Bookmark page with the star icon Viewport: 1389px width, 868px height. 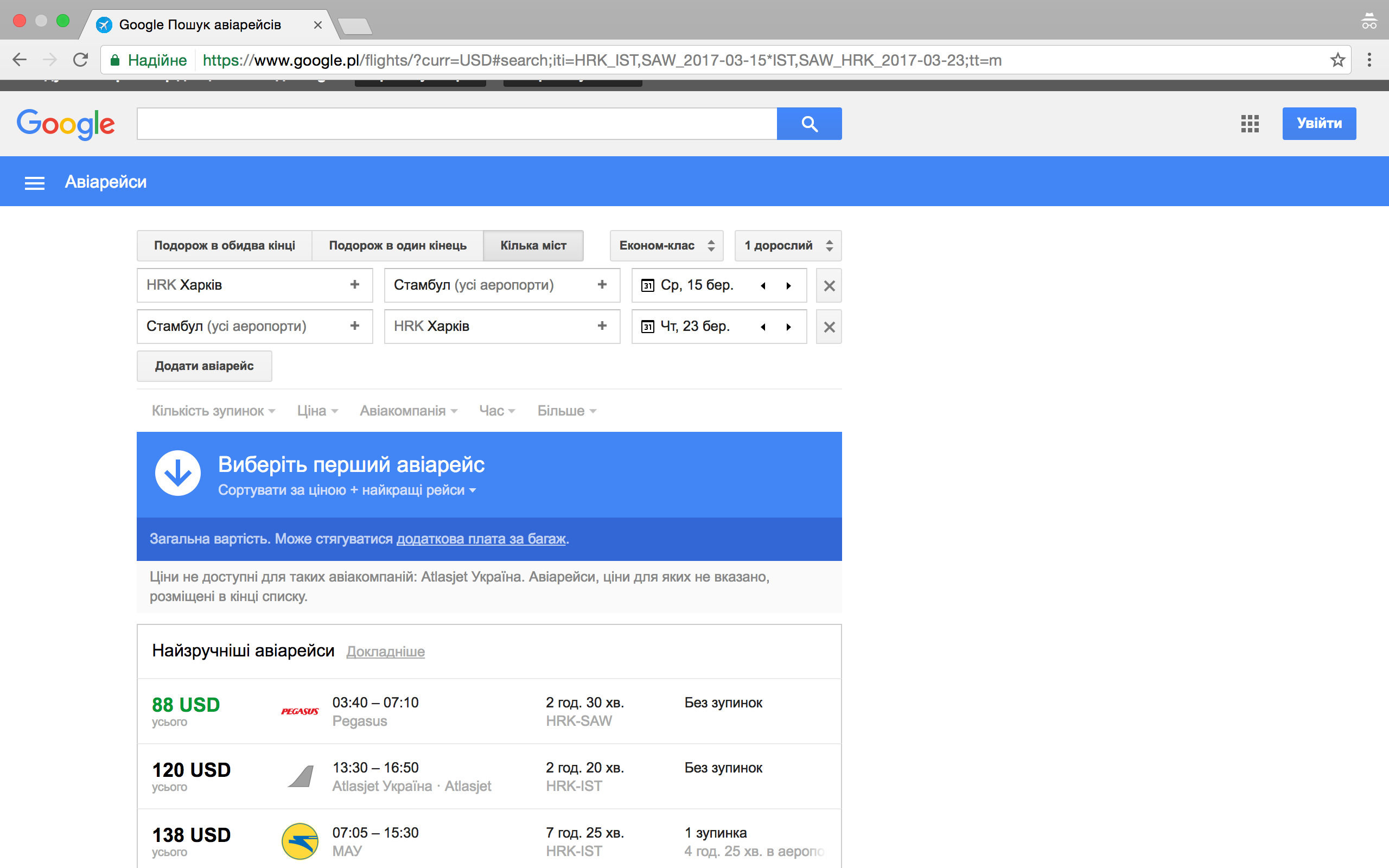1337,60
